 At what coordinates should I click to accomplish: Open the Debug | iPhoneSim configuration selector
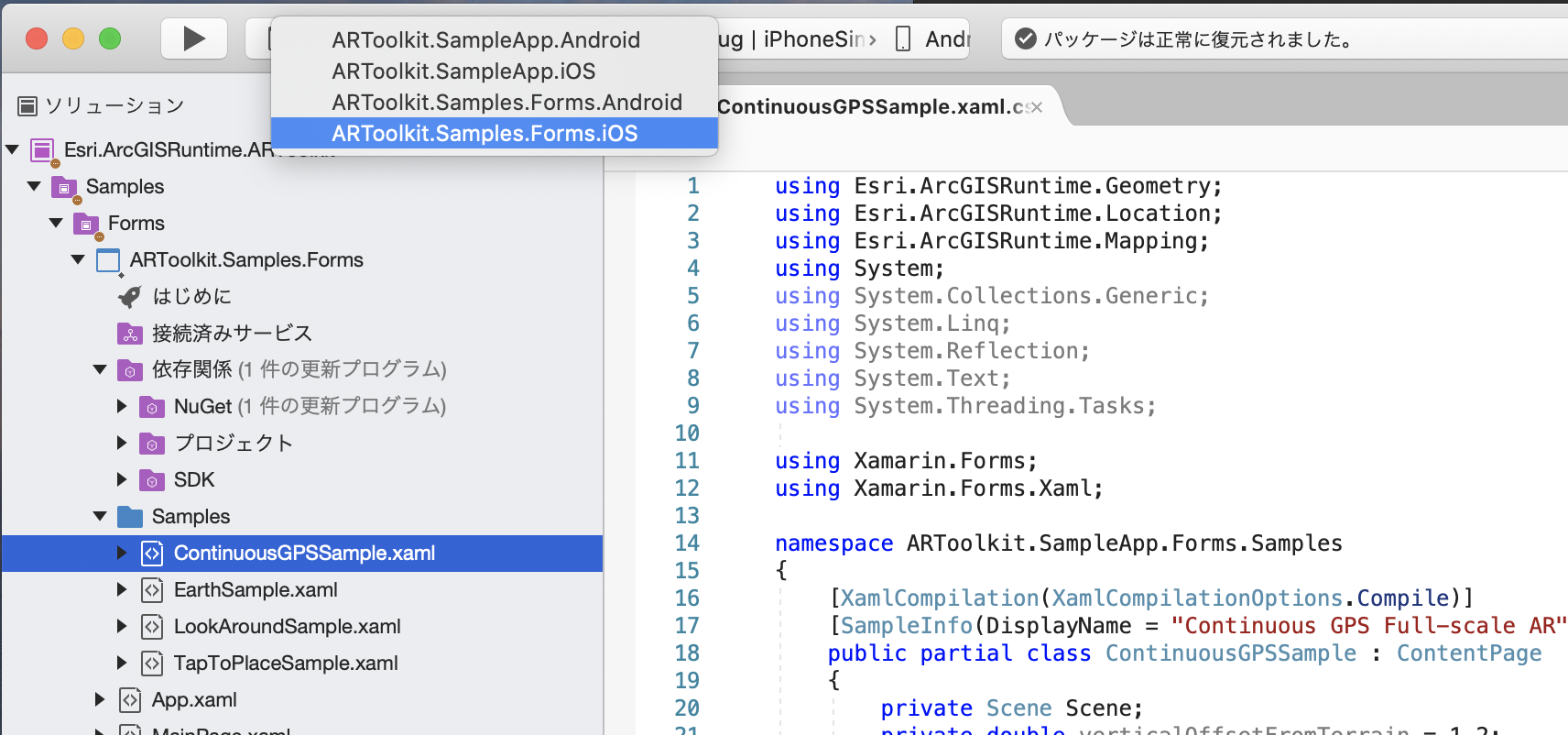pos(797,38)
